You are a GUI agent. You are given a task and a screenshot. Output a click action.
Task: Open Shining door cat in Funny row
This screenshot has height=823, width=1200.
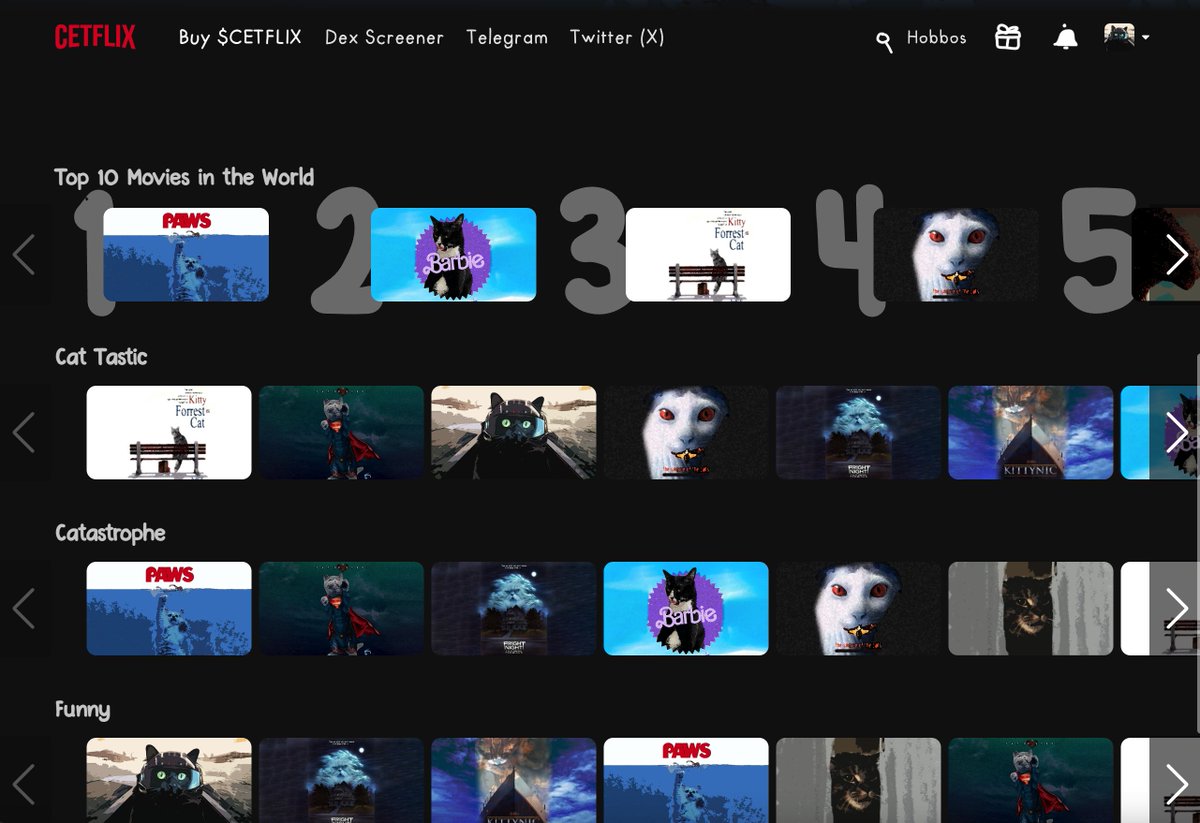(858, 780)
